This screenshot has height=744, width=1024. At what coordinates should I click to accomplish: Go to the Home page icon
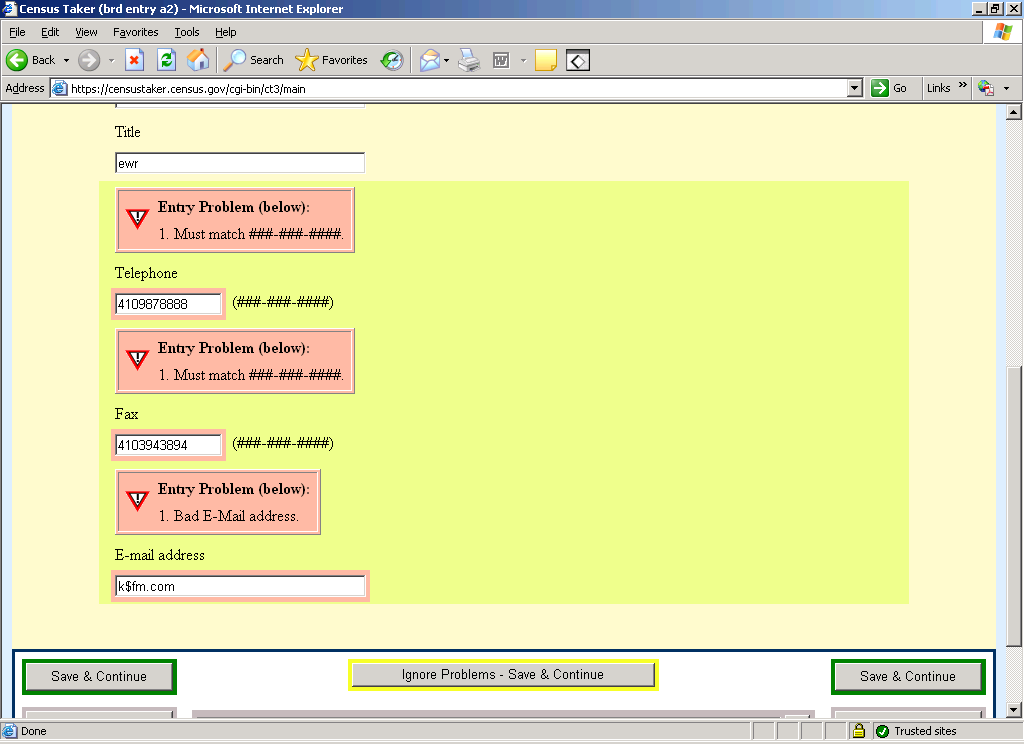click(198, 60)
